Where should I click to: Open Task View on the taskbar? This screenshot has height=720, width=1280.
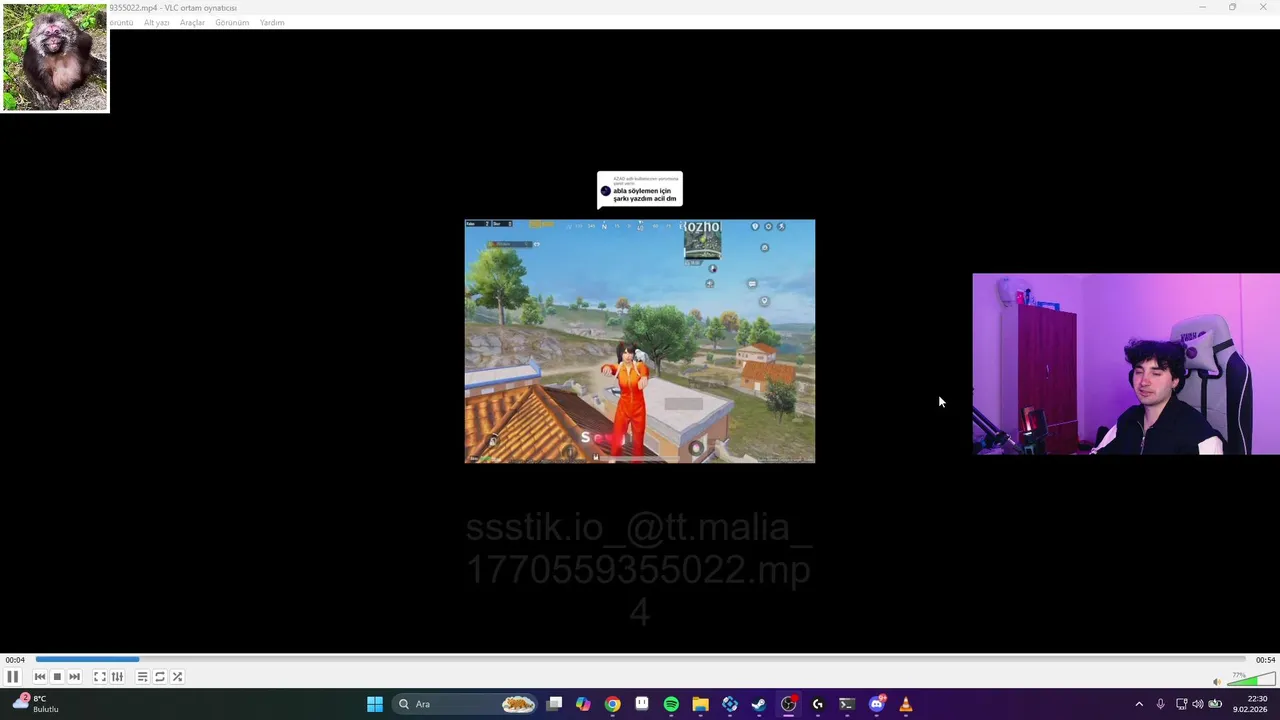click(554, 704)
